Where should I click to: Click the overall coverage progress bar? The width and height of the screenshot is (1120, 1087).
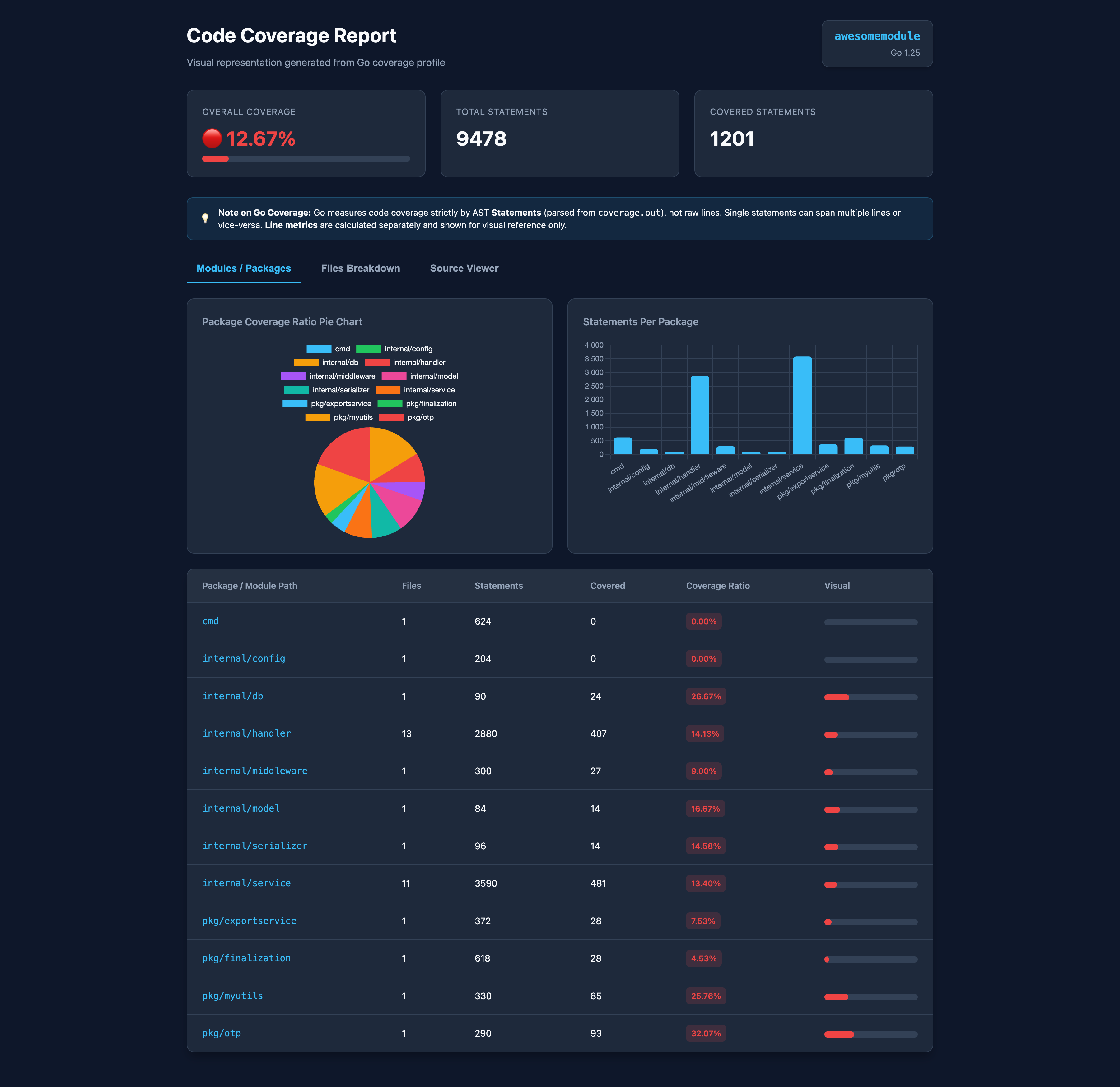pos(306,159)
